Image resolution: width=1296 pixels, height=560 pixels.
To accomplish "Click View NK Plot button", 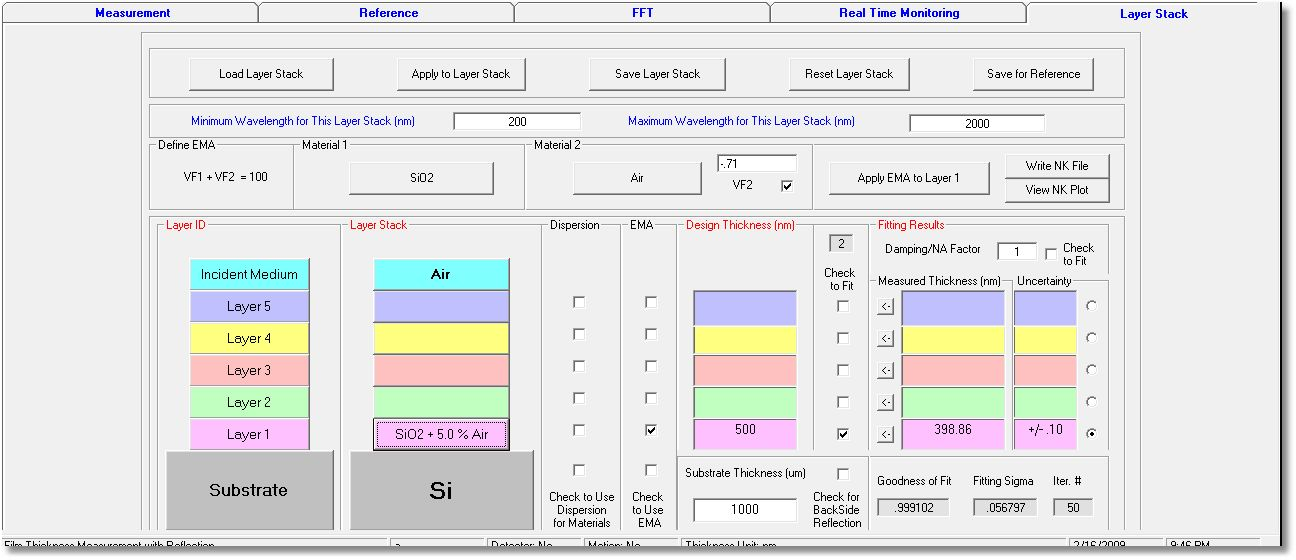I will pos(1057,190).
